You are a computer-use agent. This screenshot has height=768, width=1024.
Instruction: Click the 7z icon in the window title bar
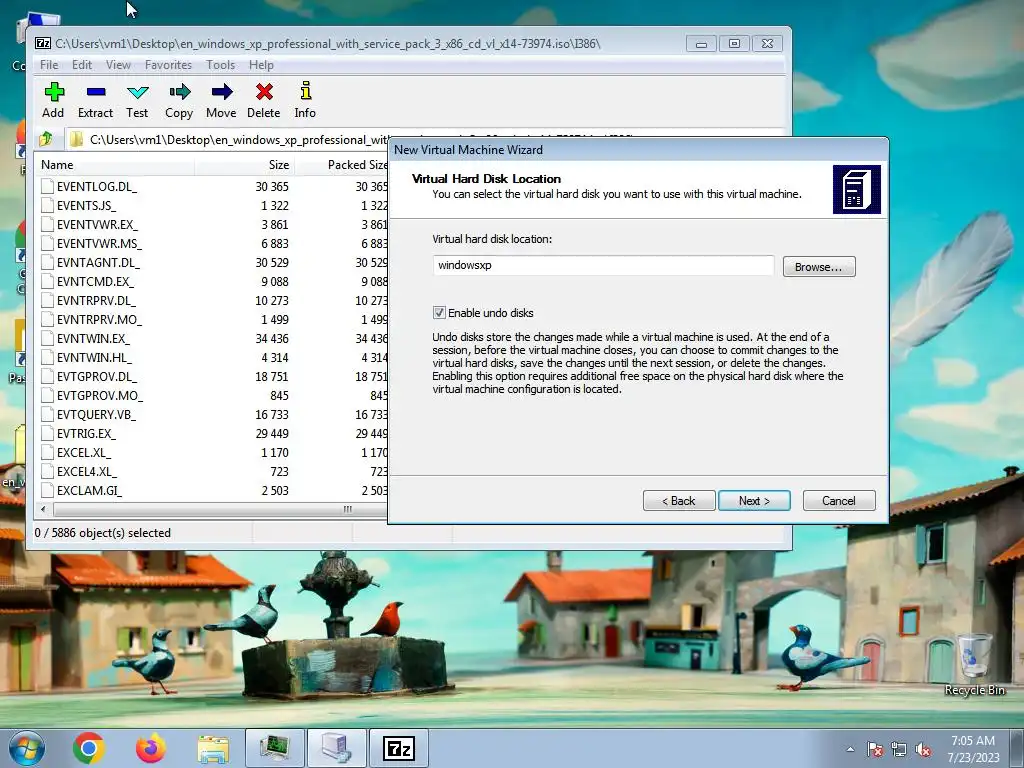(43, 43)
